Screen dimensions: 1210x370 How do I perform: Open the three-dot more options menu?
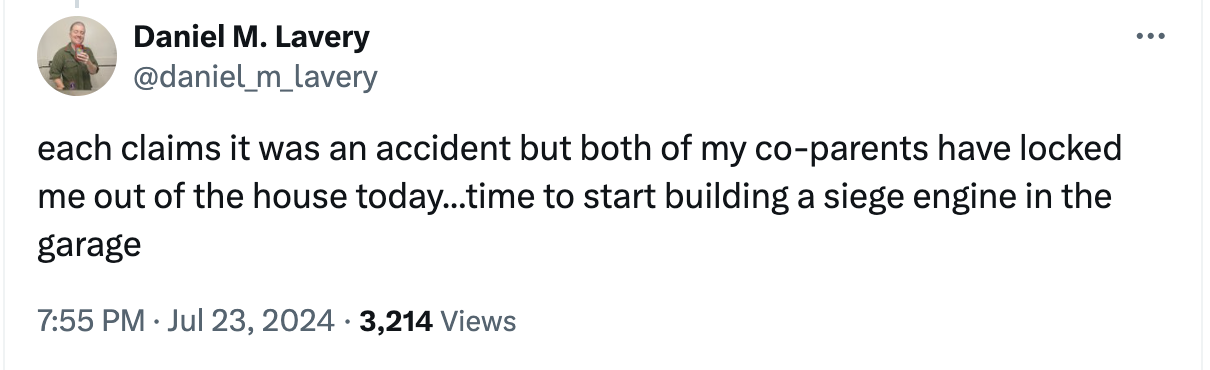tap(1151, 37)
